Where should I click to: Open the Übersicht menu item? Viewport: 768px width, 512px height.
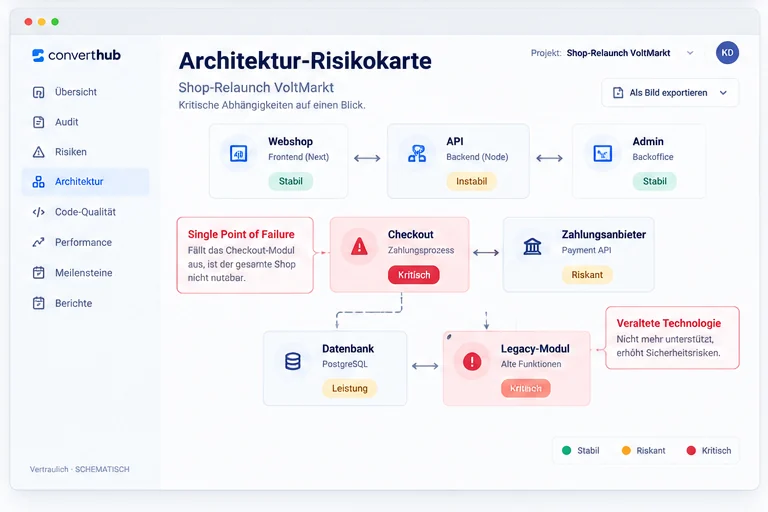click(86, 92)
